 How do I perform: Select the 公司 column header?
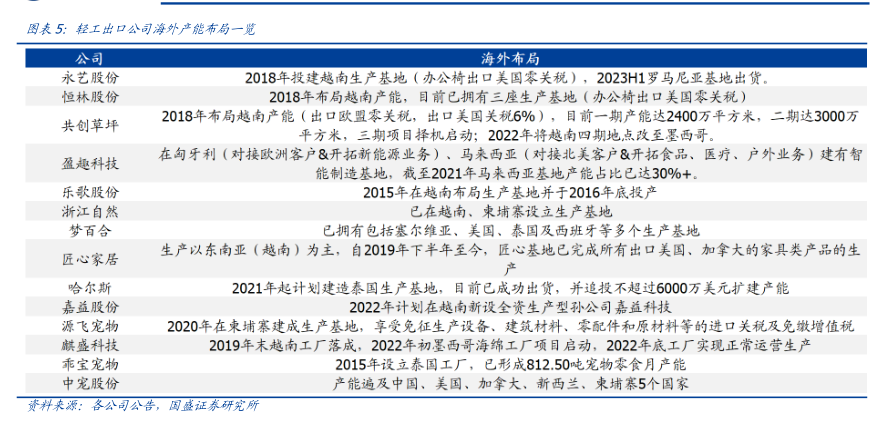(x=90, y=57)
